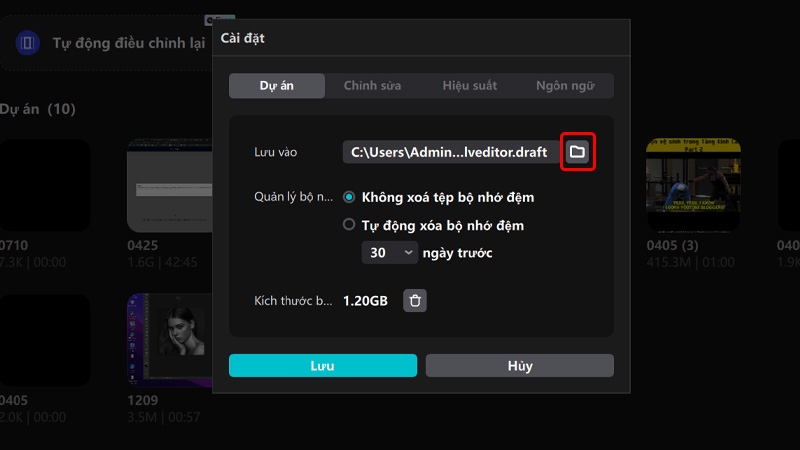Open project 0405 (3) thumbnail
Viewport: 800px width, 450px height.
click(693, 184)
